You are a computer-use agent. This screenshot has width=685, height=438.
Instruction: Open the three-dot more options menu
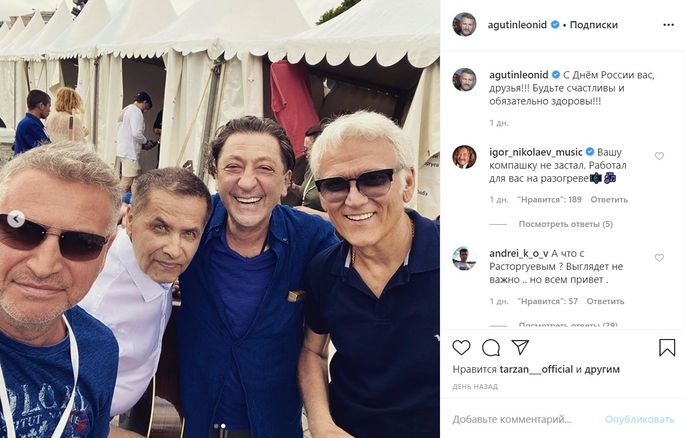pos(668,25)
